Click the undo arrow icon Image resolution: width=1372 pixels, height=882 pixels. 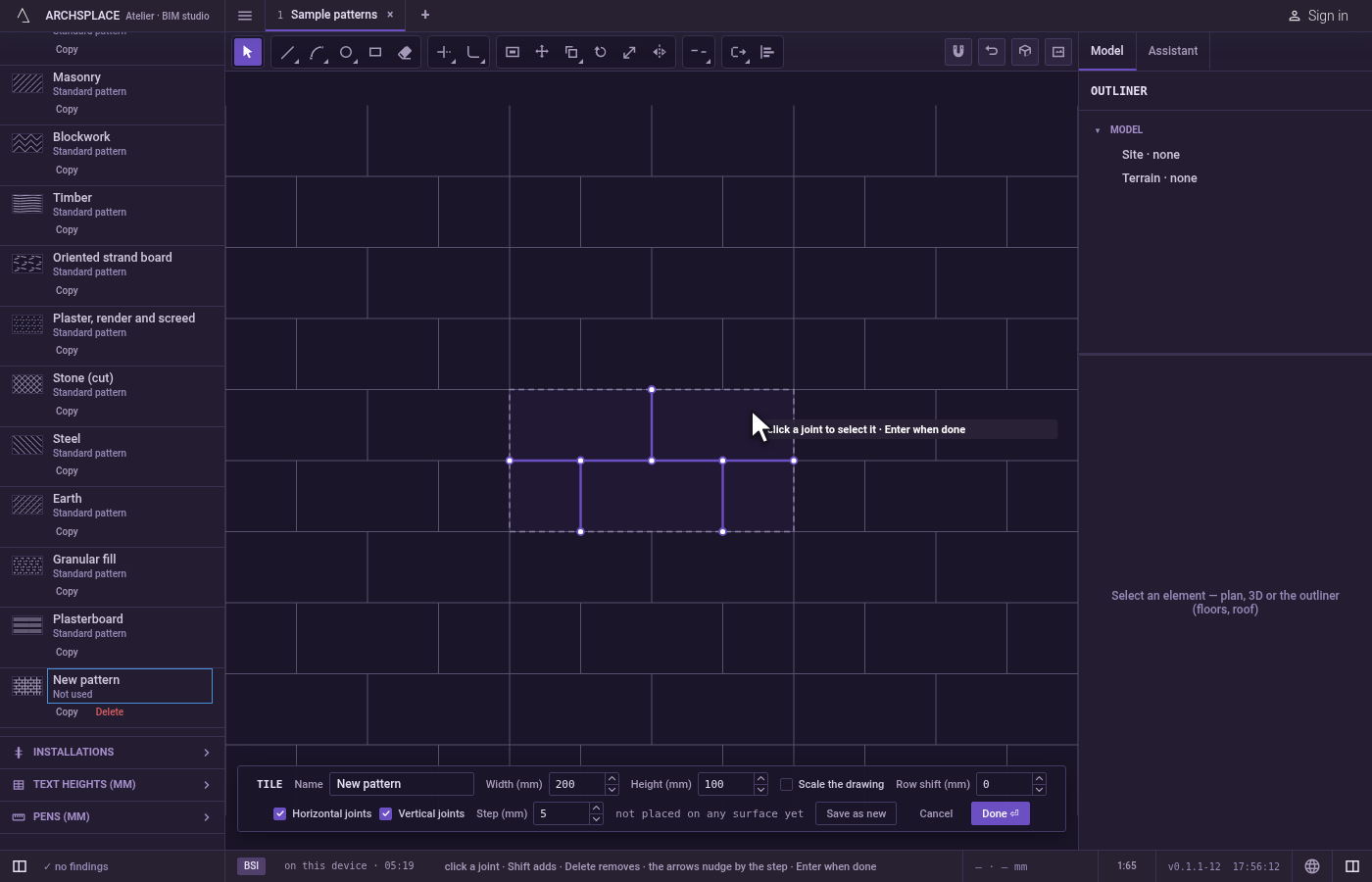click(x=992, y=52)
